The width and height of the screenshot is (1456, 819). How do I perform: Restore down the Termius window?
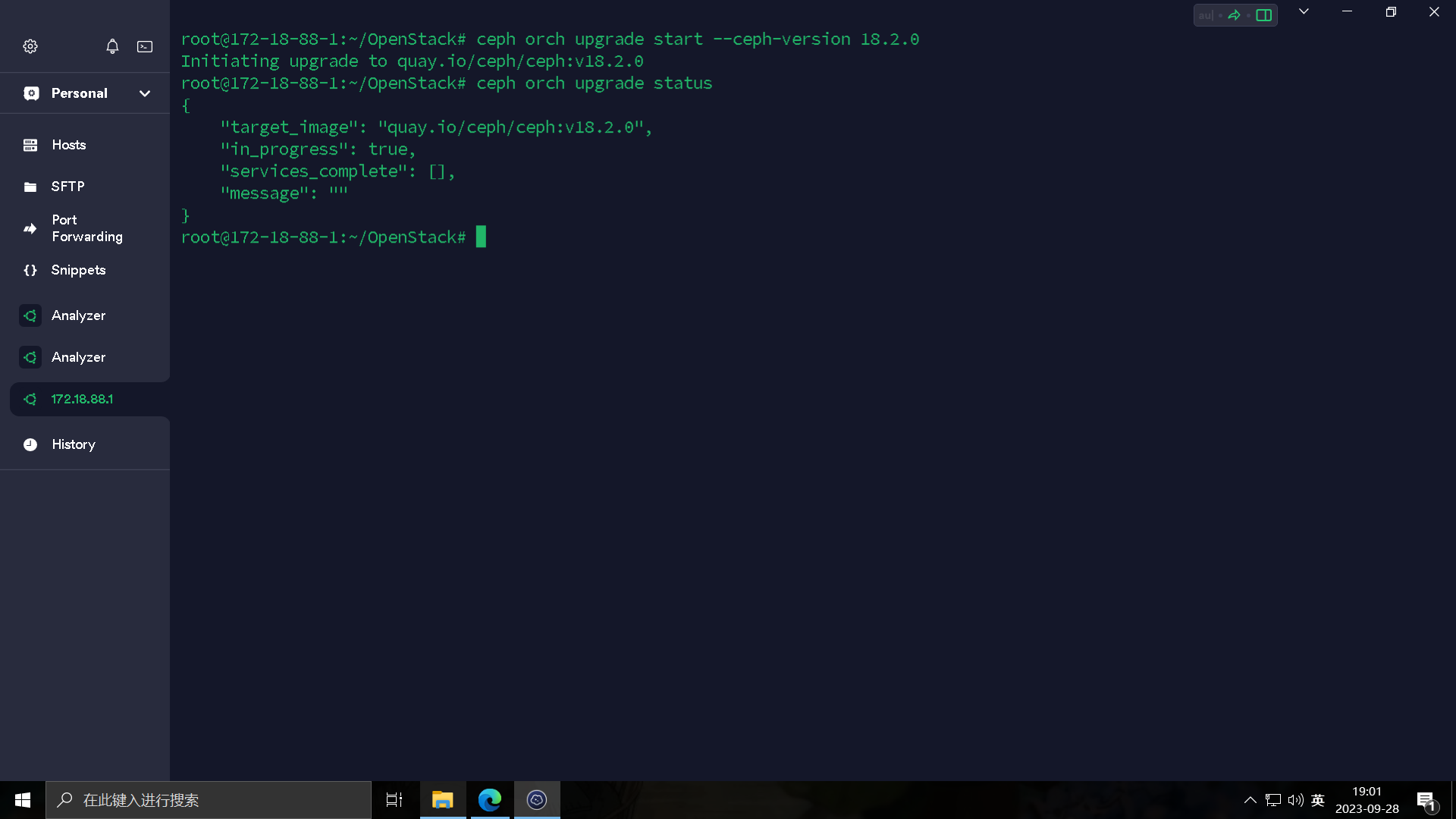(x=1391, y=11)
